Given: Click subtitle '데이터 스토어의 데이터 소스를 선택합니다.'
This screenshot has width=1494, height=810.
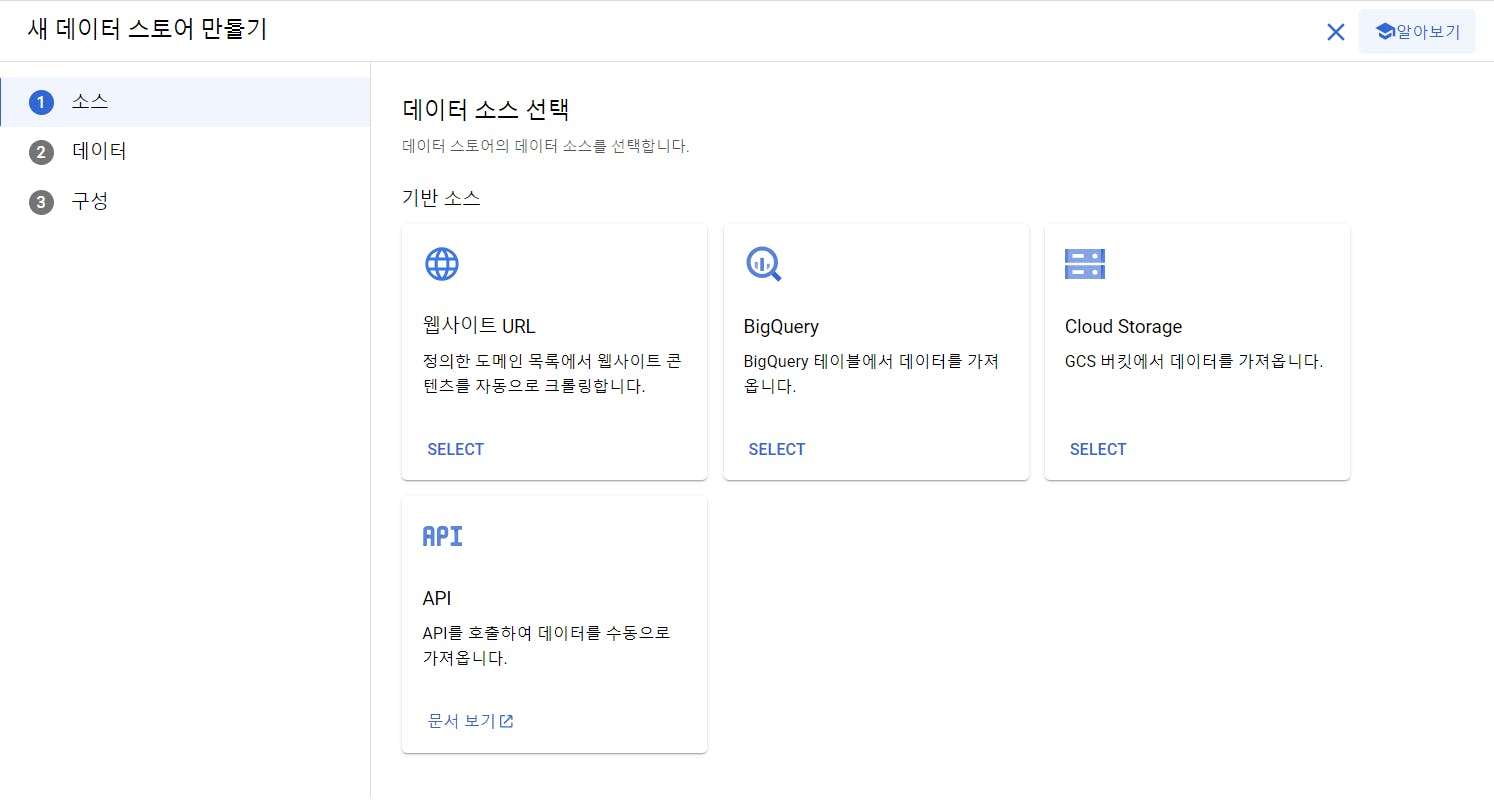Looking at the screenshot, I should pos(546,146).
